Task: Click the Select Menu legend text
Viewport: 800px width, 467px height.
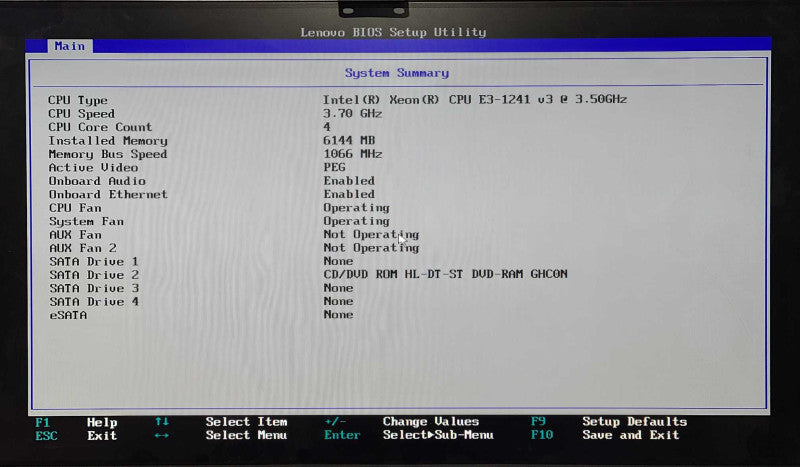Action: [x=246, y=435]
